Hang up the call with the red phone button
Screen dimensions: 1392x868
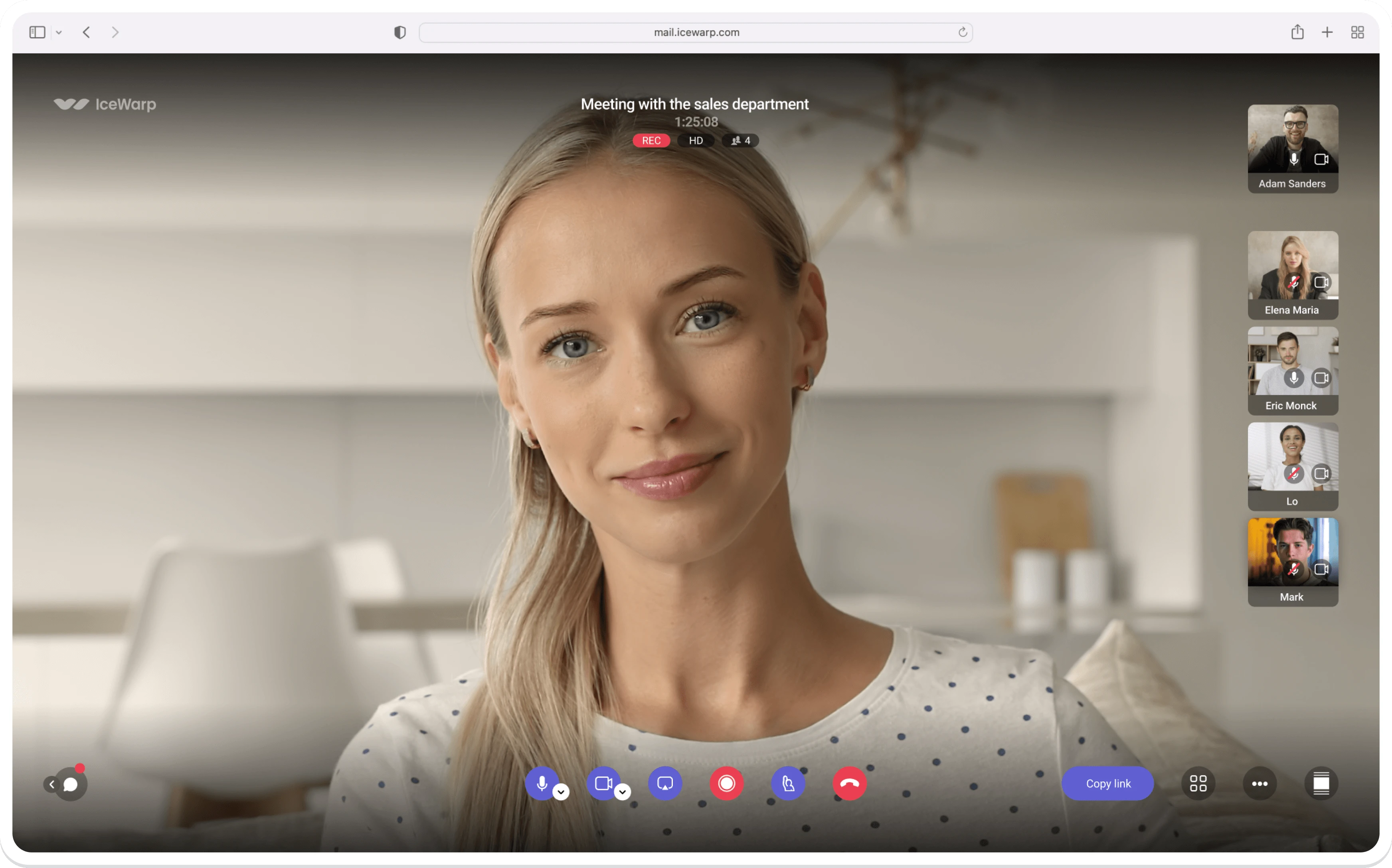[849, 783]
